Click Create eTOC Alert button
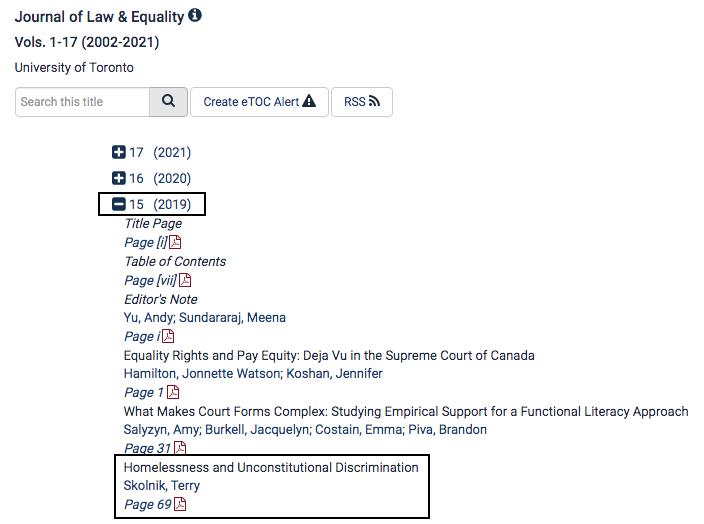 coord(260,102)
